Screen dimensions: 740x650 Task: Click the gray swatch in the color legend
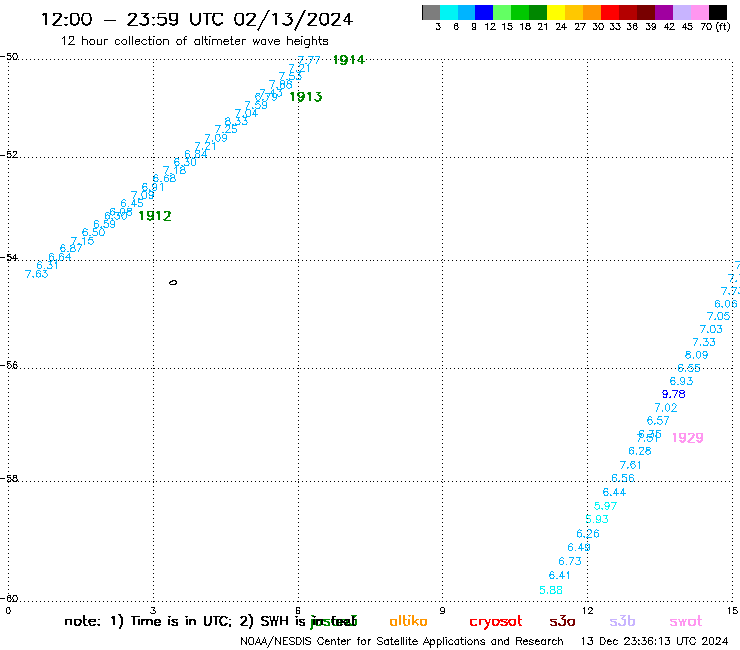pyautogui.click(x=431, y=12)
